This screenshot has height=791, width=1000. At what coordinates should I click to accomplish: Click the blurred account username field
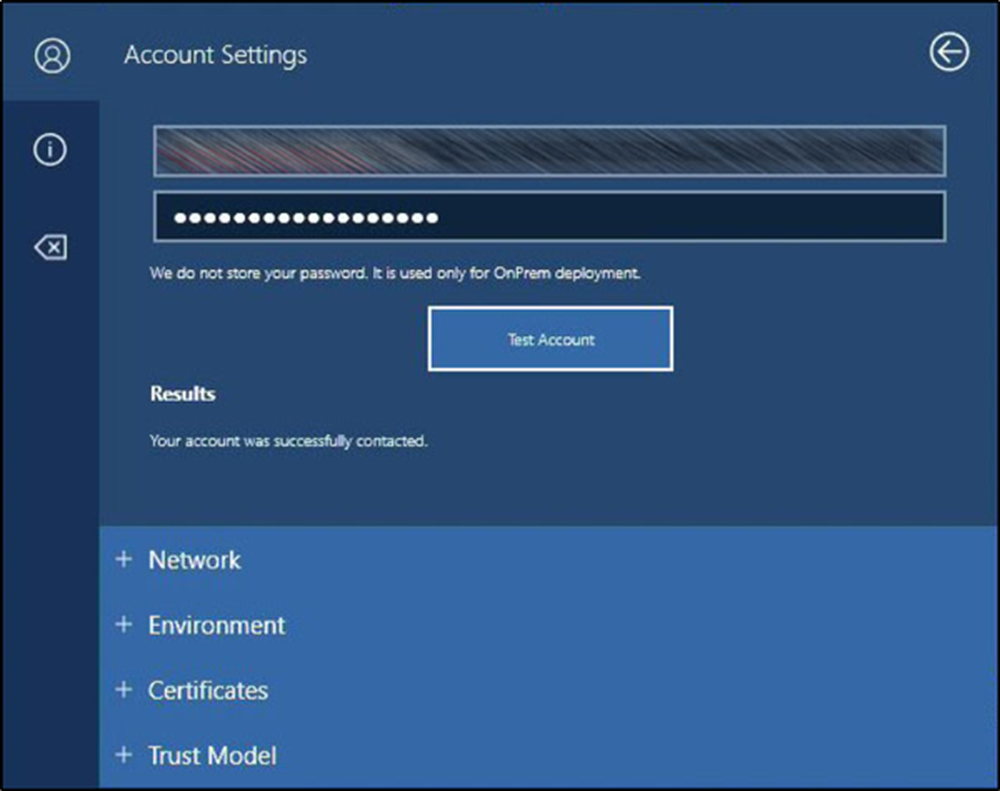tap(549, 151)
